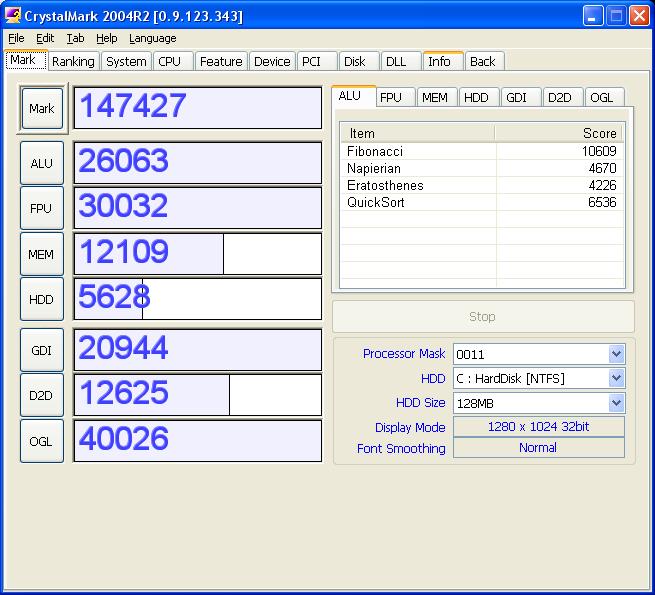
Task: Open the Language menu
Action: pos(152,38)
